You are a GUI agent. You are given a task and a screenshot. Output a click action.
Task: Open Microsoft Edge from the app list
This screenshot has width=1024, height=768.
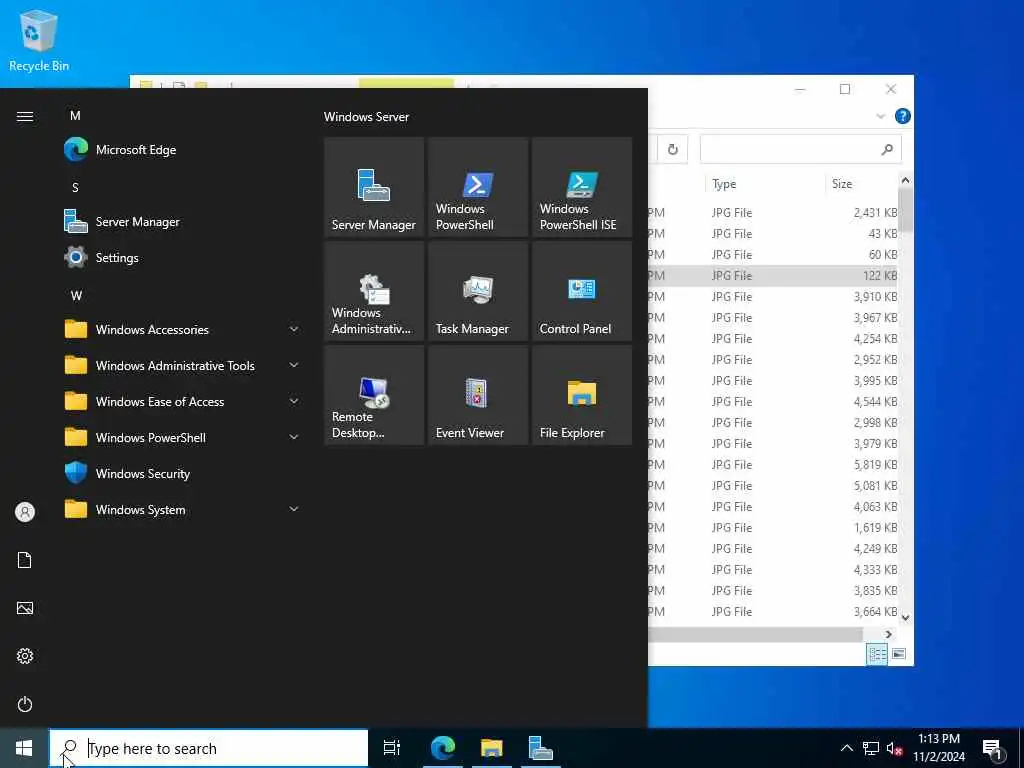[183, 150]
